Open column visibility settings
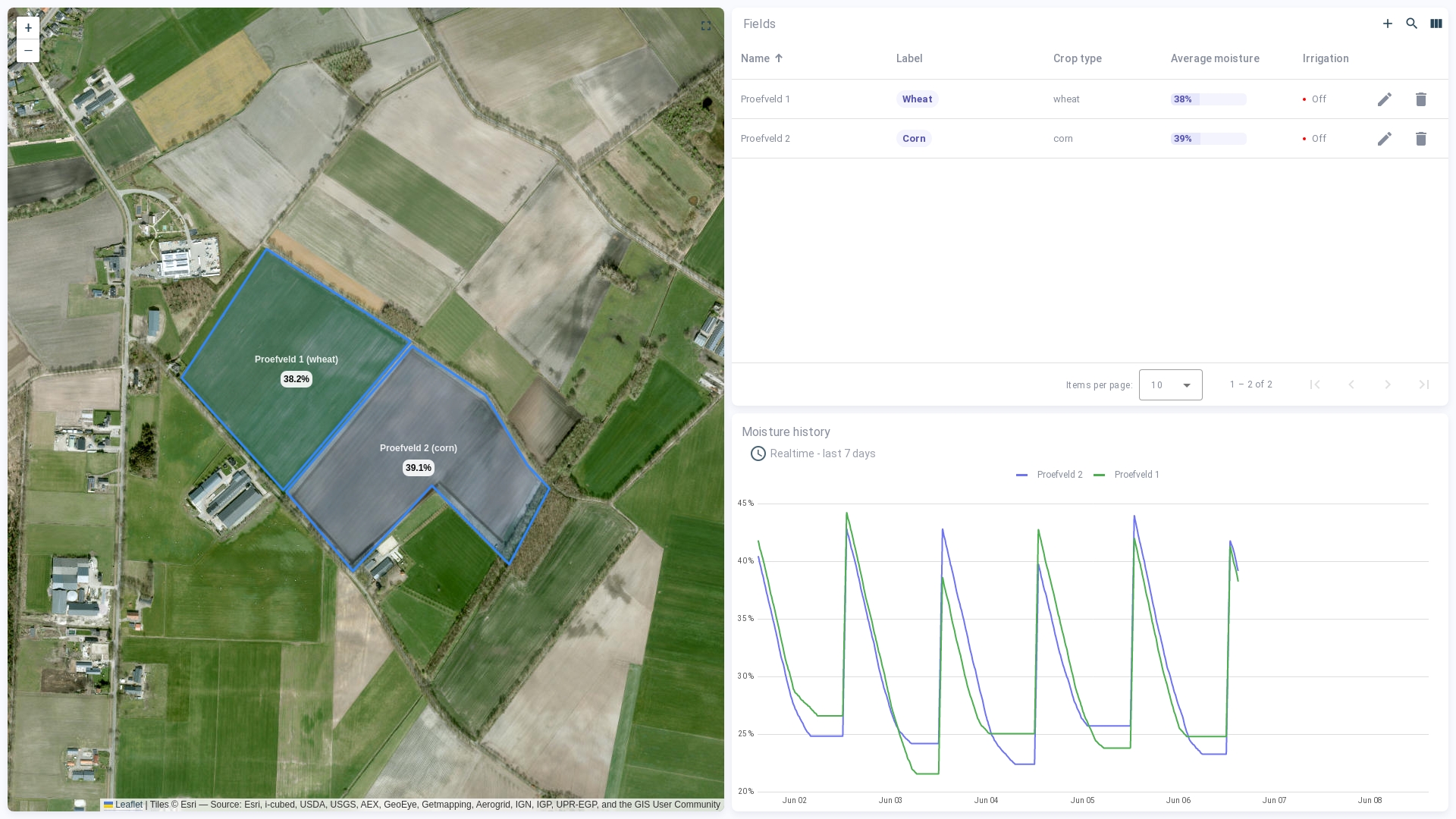The image size is (1456, 819). (x=1436, y=24)
